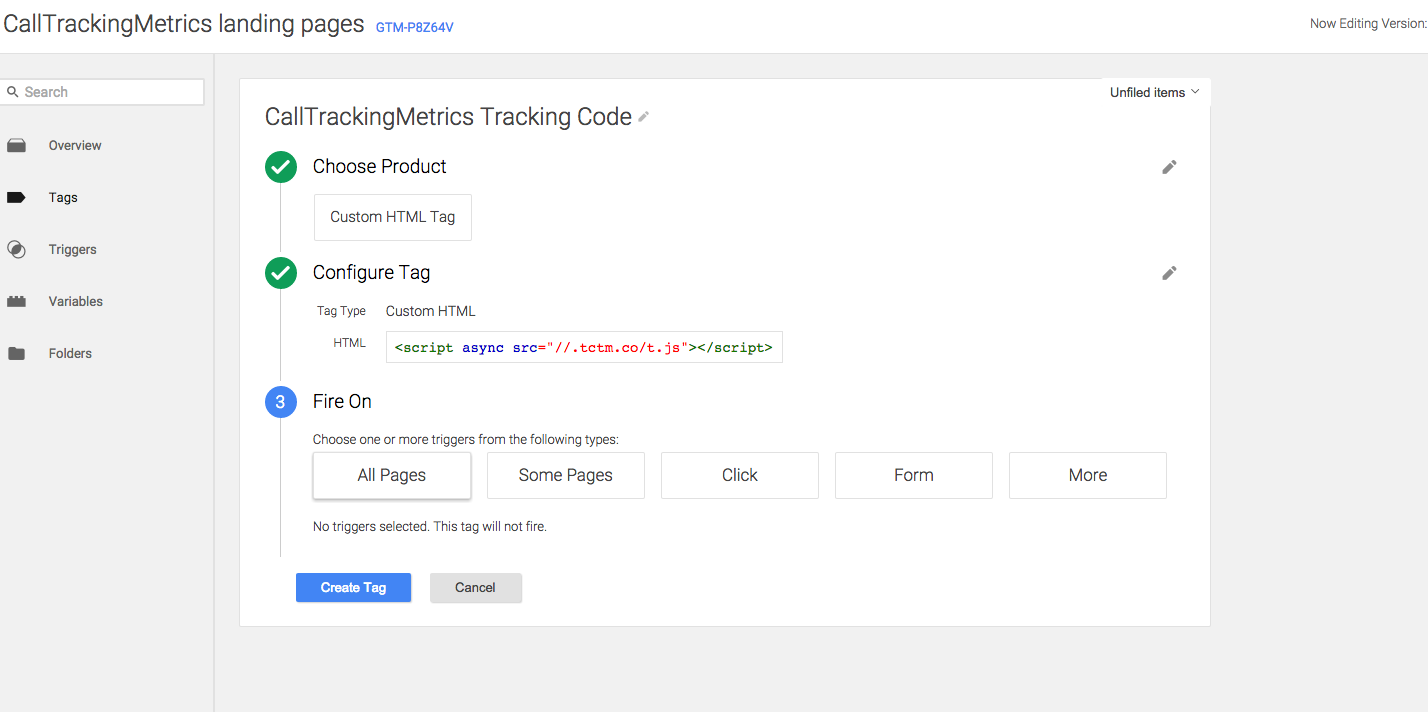This screenshot has height=712, width=1428.
Task: Open the Overview panel in the sidebar
Action: click(75, 145)
